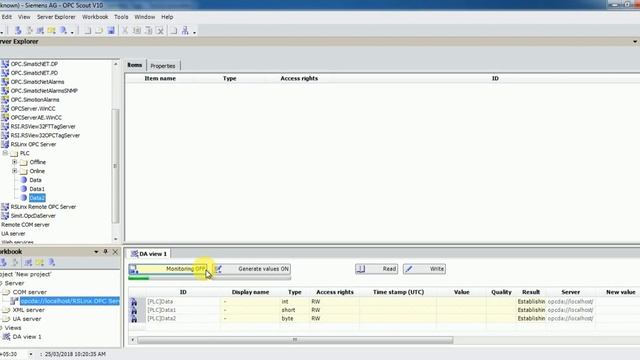Click the pencil icon on the Write button
The width and height of the screenshot is (640, 360).
(409, 269)
